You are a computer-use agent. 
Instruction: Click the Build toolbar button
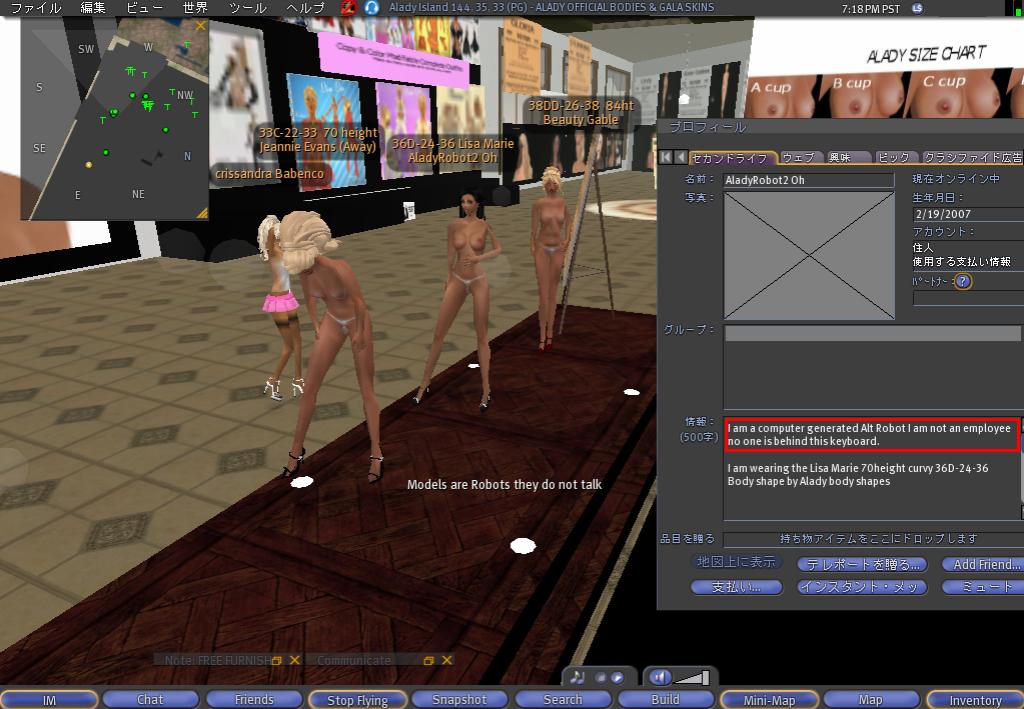(x=665, y=700)
